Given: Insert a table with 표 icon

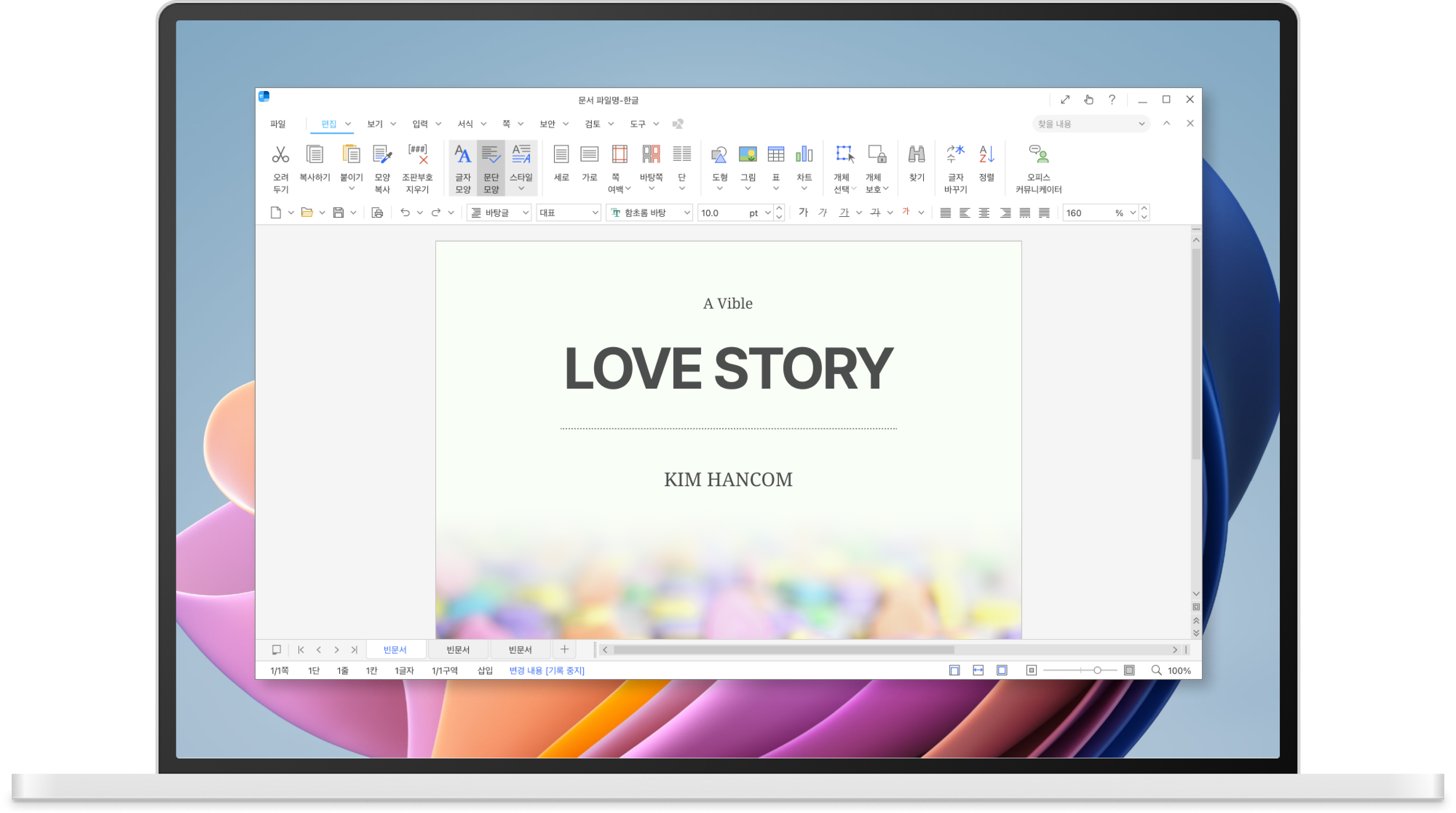Looking at the screenshot, I should tap(775, 155).
